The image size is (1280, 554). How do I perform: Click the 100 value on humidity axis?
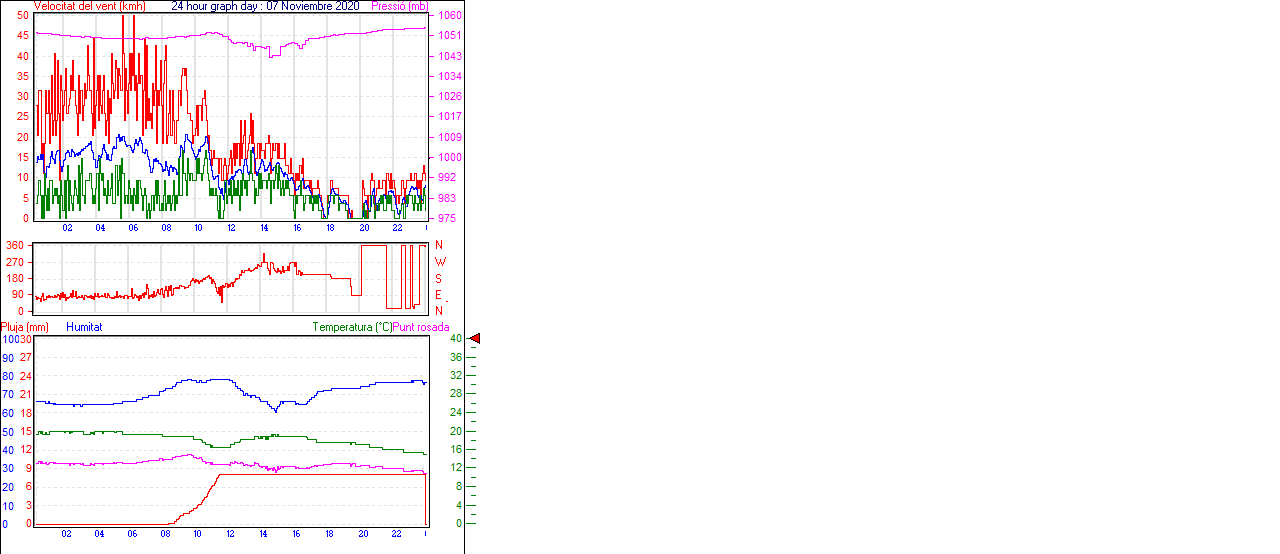(9, 340)
